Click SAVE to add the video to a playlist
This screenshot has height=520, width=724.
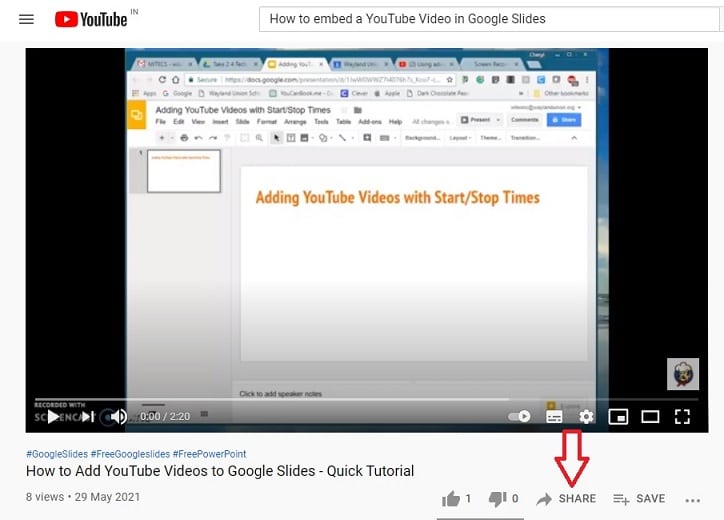pyautogui.click(x=639, y=499)
